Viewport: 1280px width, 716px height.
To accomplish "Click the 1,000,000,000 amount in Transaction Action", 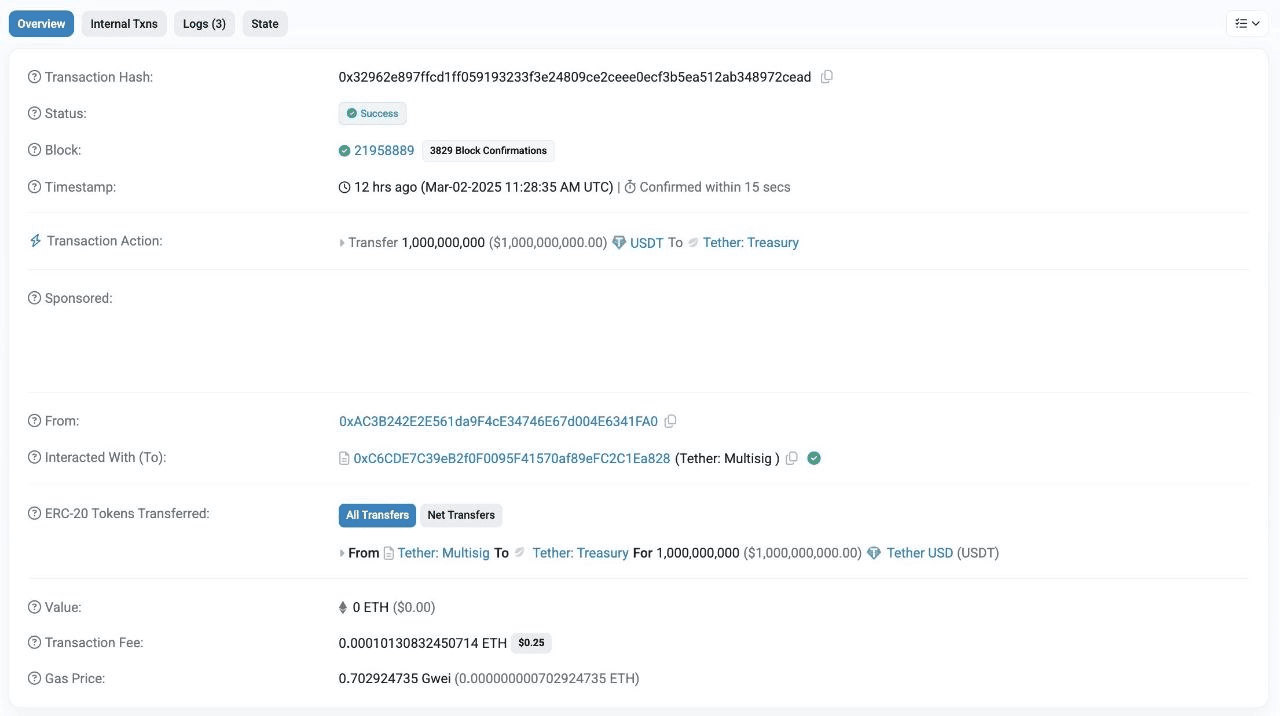I will tap(443, 243).
